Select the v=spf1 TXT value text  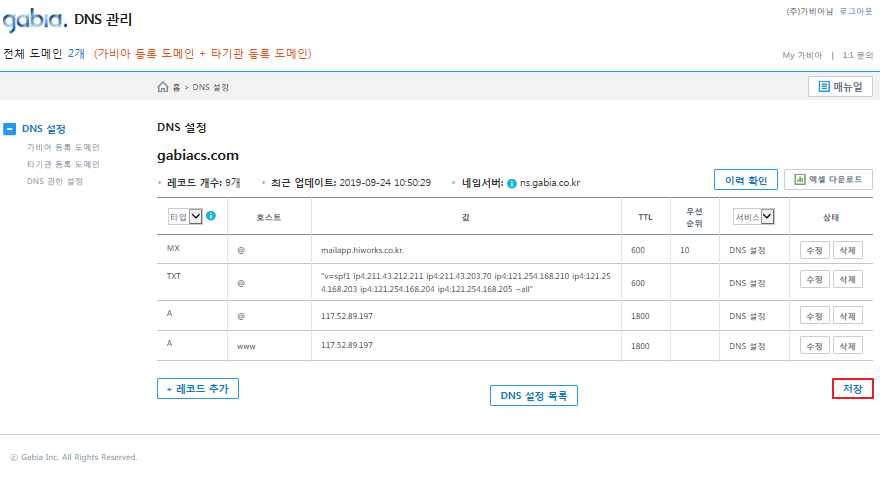click(466, 283)
